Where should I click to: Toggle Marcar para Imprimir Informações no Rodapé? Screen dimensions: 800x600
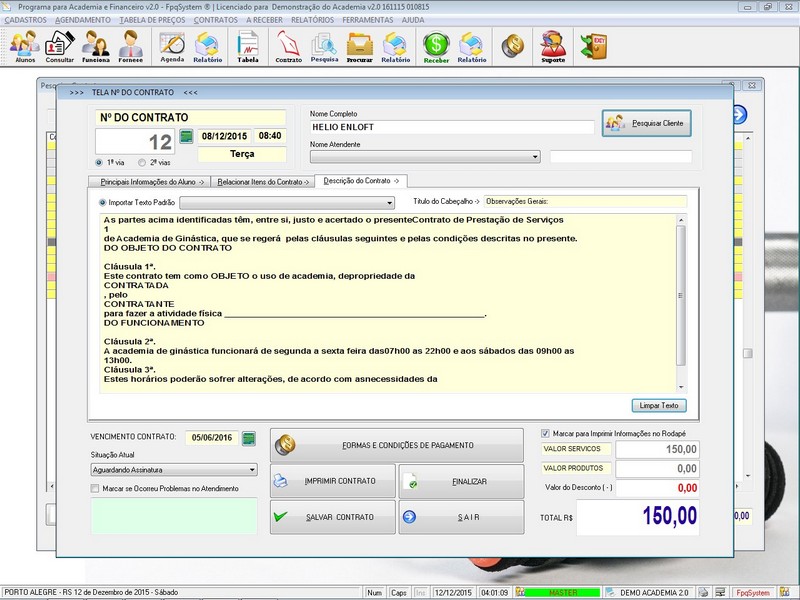(x=545, y=433)
